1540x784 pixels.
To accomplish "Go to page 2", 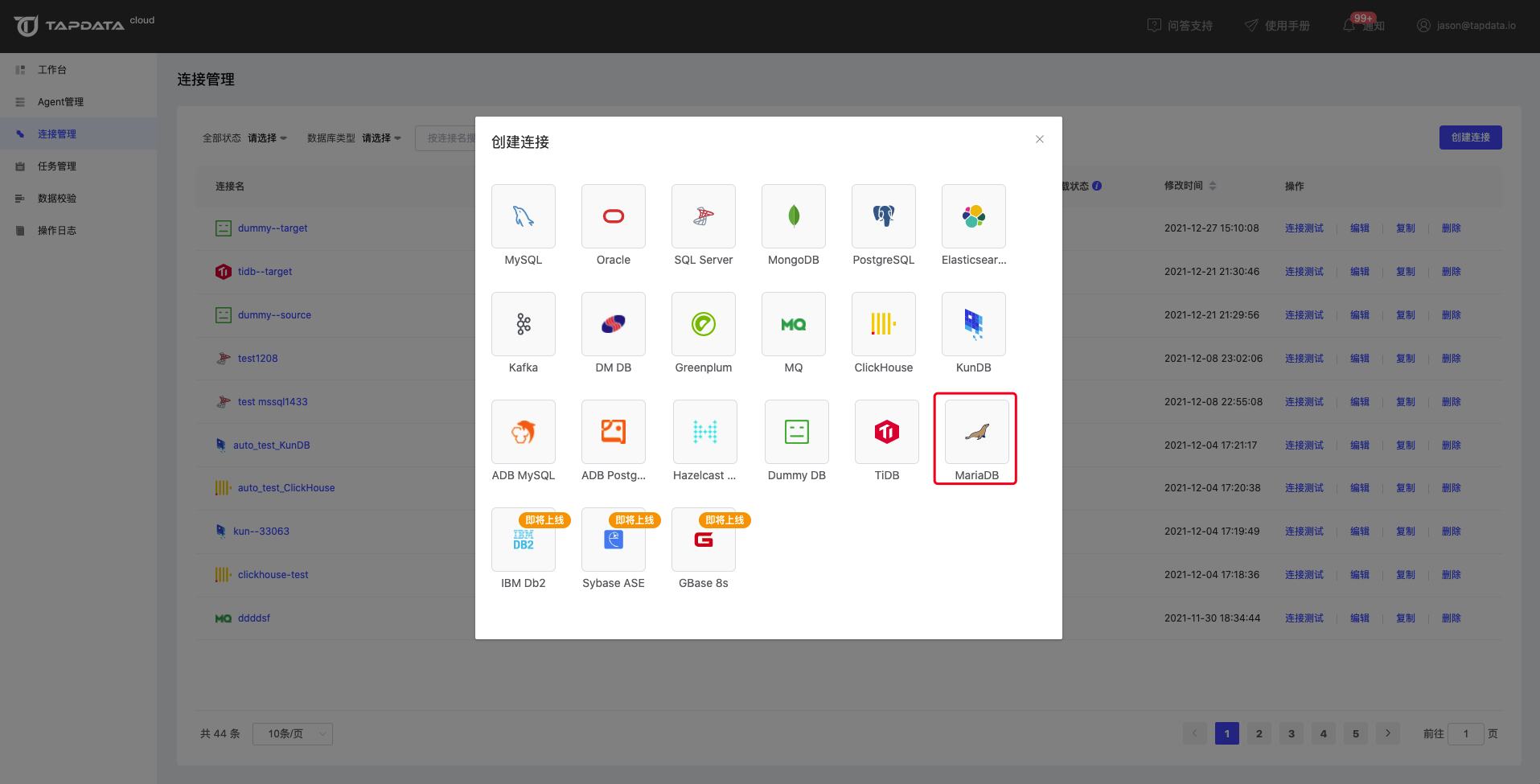I will pos(1259,733).
